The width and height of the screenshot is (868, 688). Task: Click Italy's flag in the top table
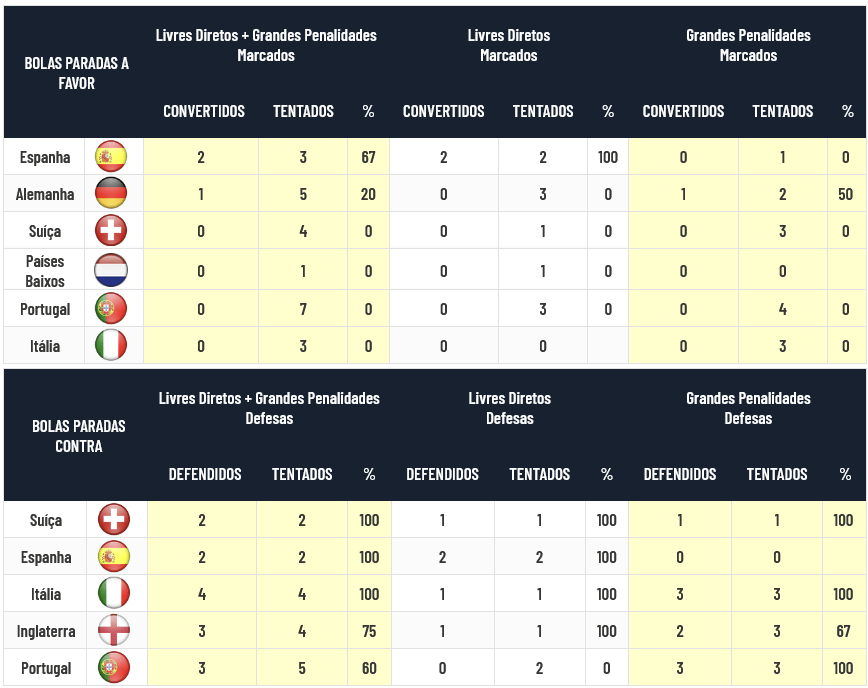pyautogui.click(x=111, y=345)
